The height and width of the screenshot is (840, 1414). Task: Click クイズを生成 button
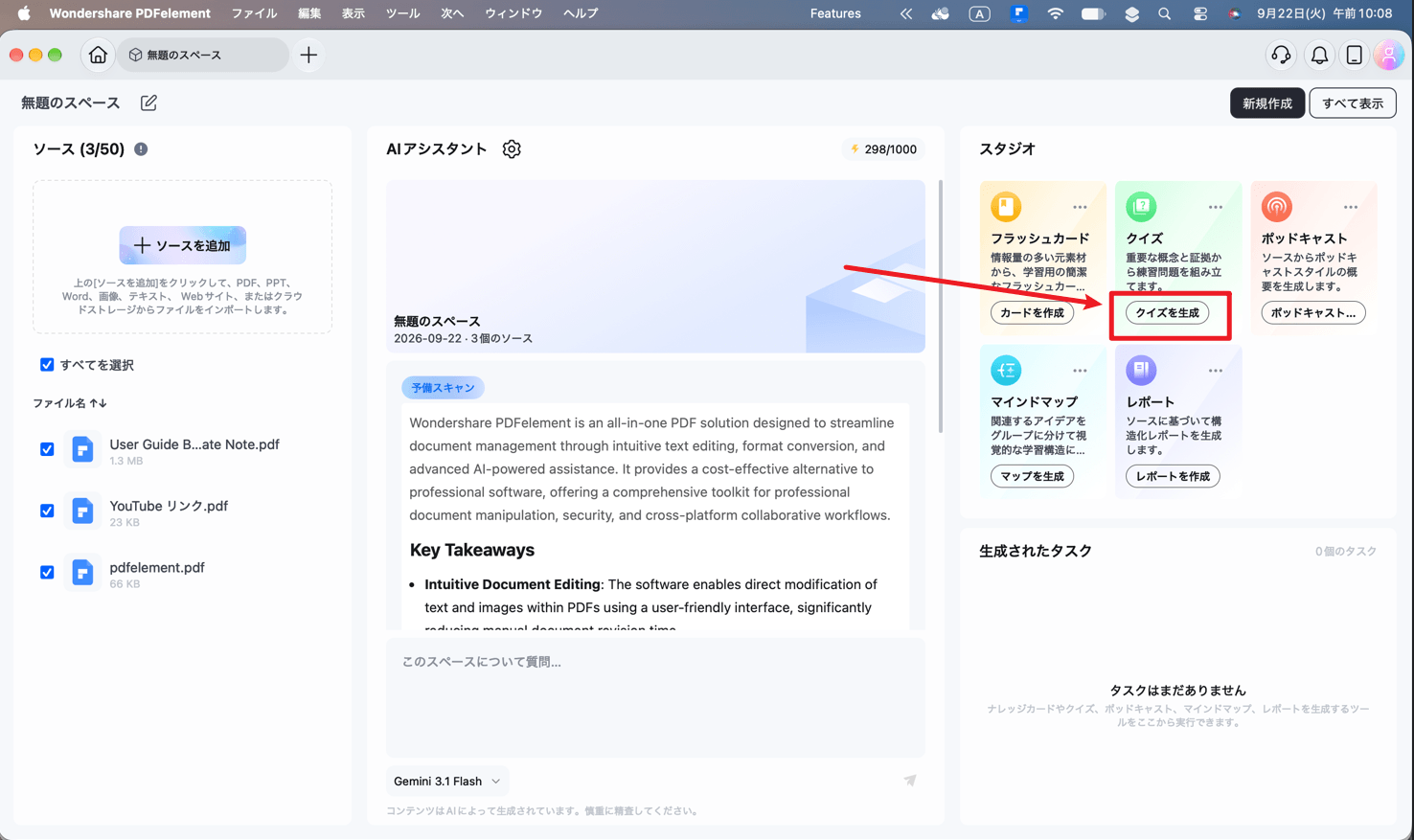(1168, 313)
